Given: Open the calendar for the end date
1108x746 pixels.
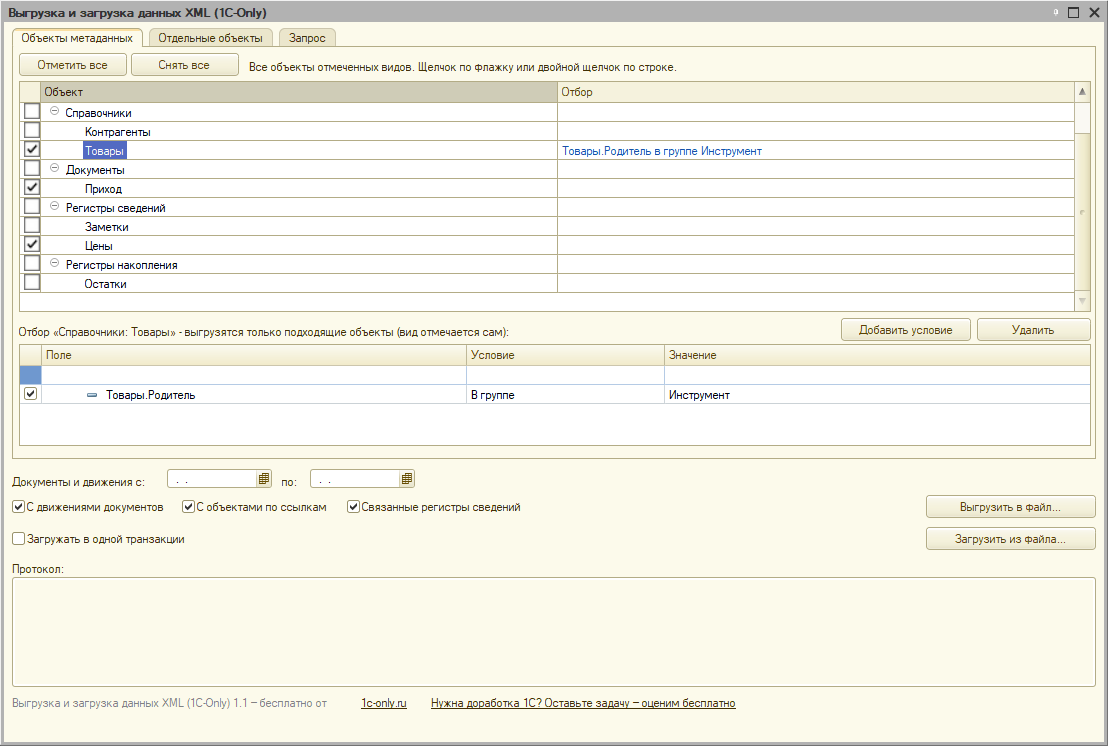Looking at the screenshot, I should point(406,479).
